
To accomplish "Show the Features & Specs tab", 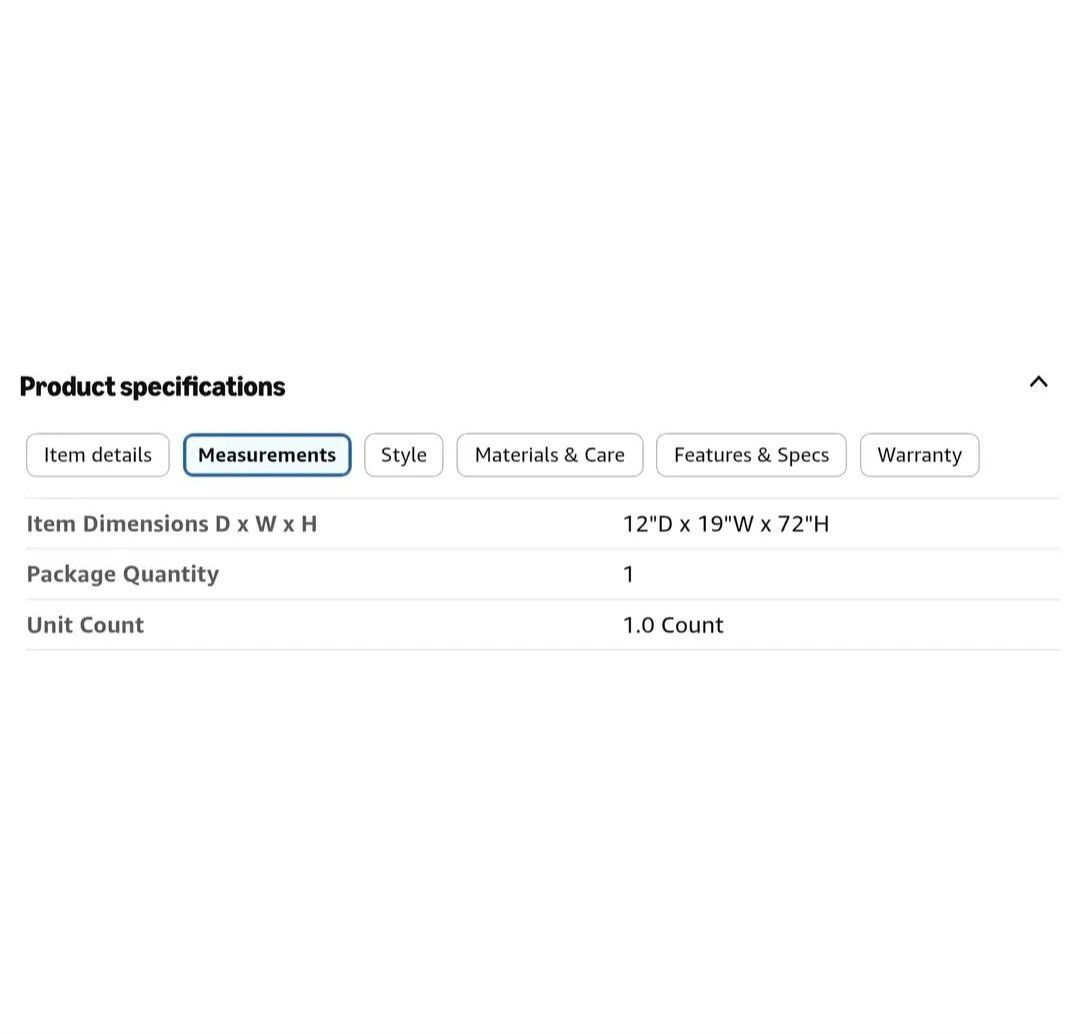I will [x=751, y=455].
